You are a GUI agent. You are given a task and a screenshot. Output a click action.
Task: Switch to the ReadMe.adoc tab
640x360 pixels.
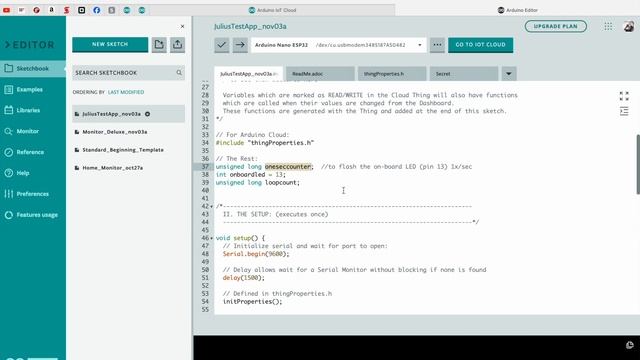[x=320, y=74]
